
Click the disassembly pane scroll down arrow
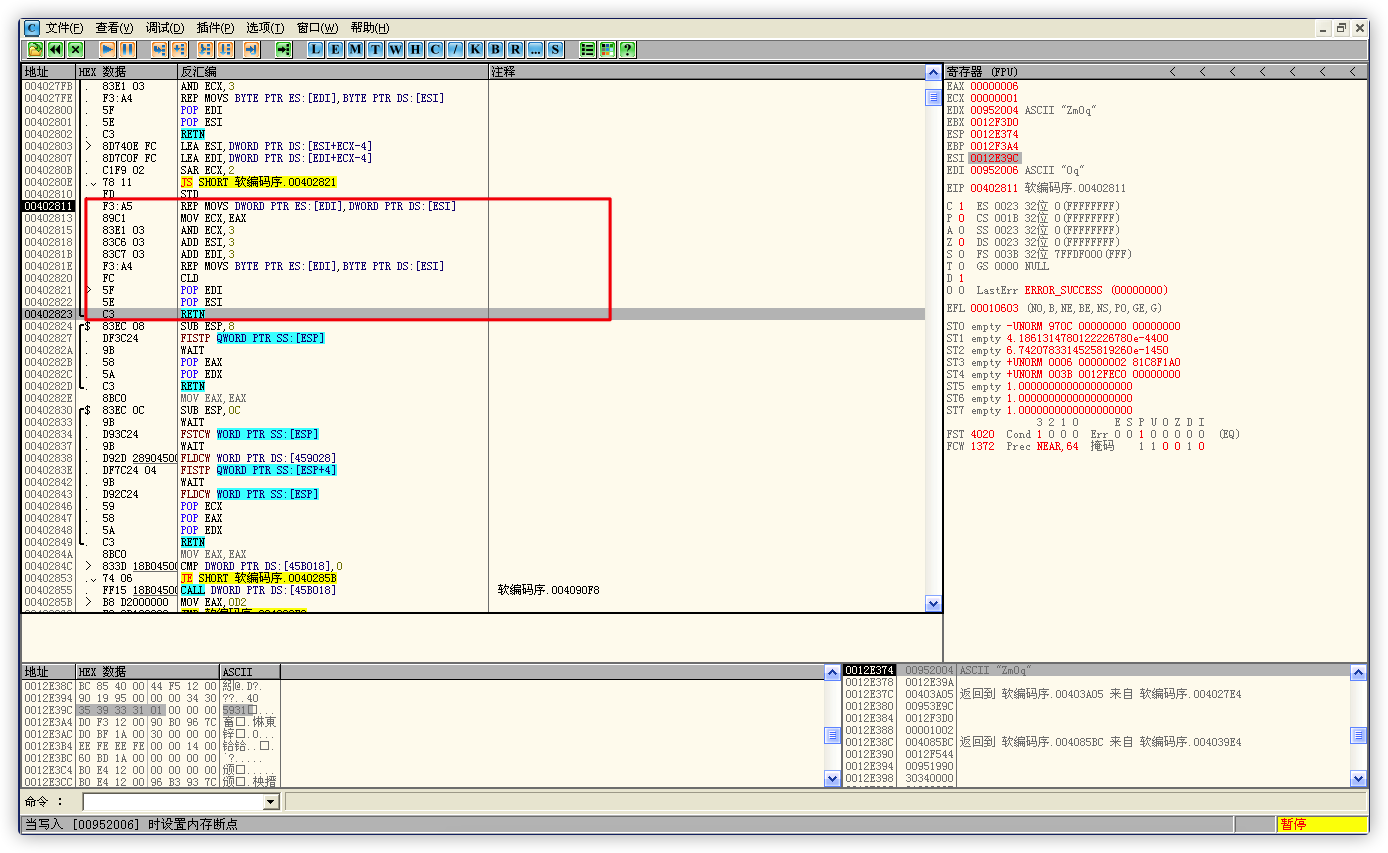(x=933, y=604)
